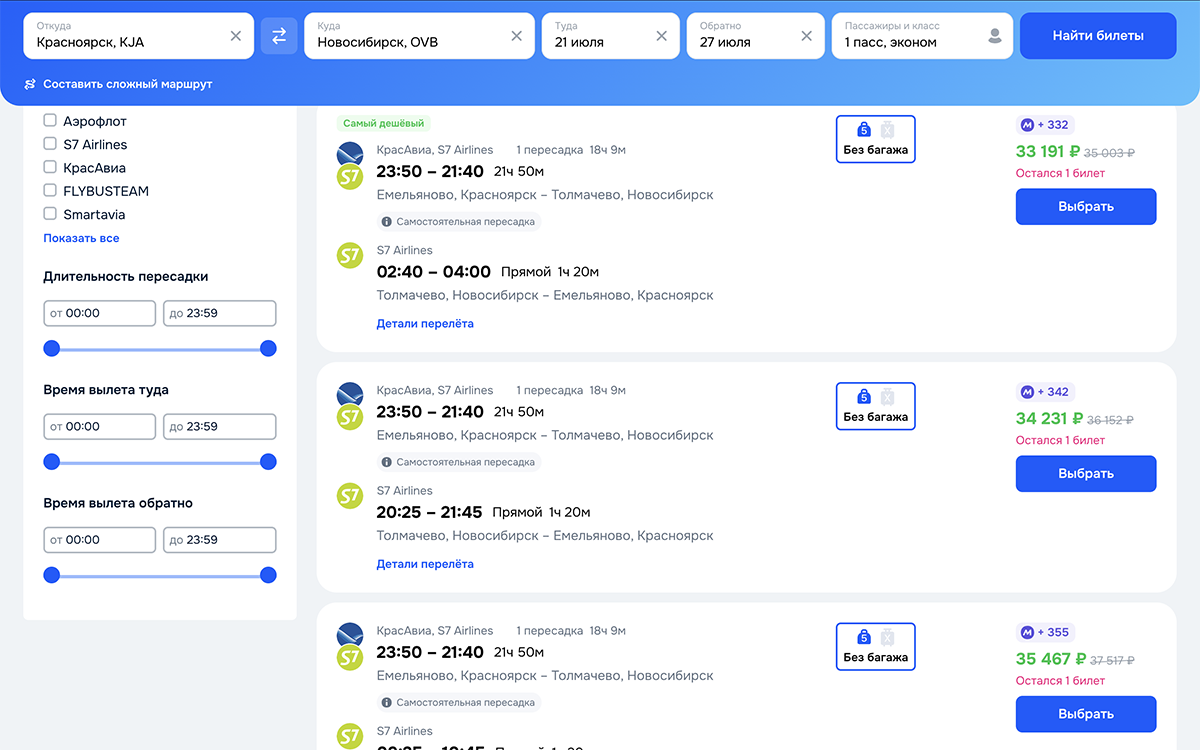Click the complex route icon
This screenshot has height=750, width=1200.
[30, 84]
